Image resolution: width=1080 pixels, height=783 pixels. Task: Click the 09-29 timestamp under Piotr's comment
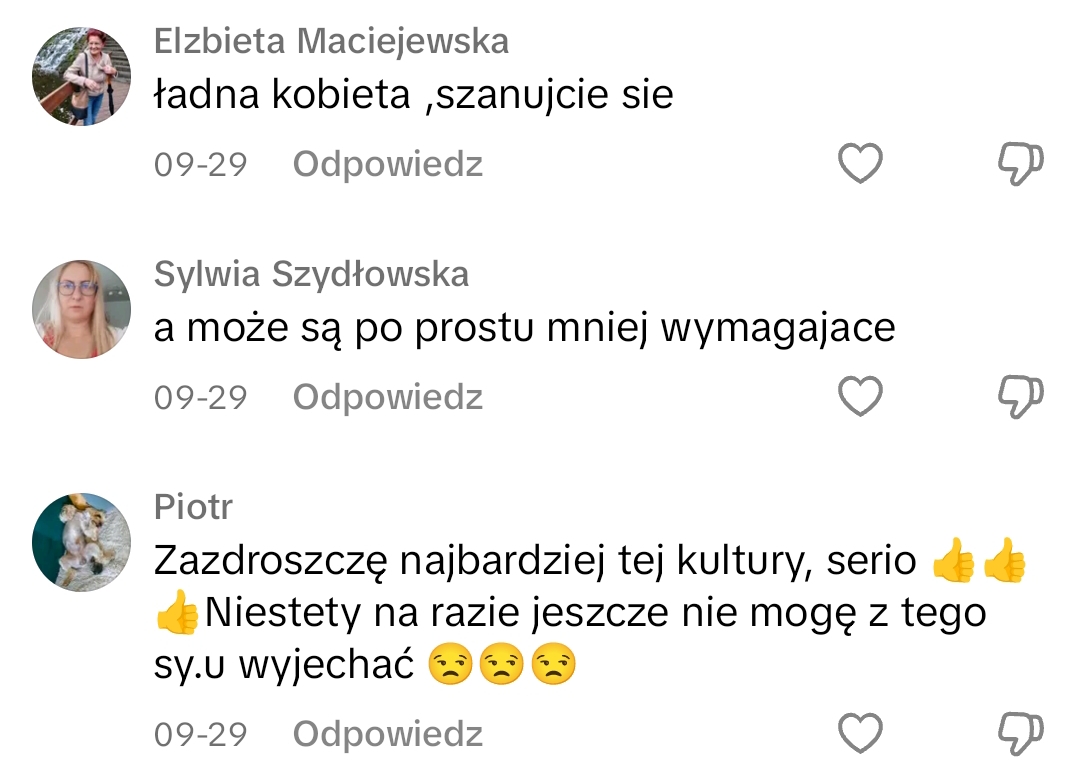200,734
